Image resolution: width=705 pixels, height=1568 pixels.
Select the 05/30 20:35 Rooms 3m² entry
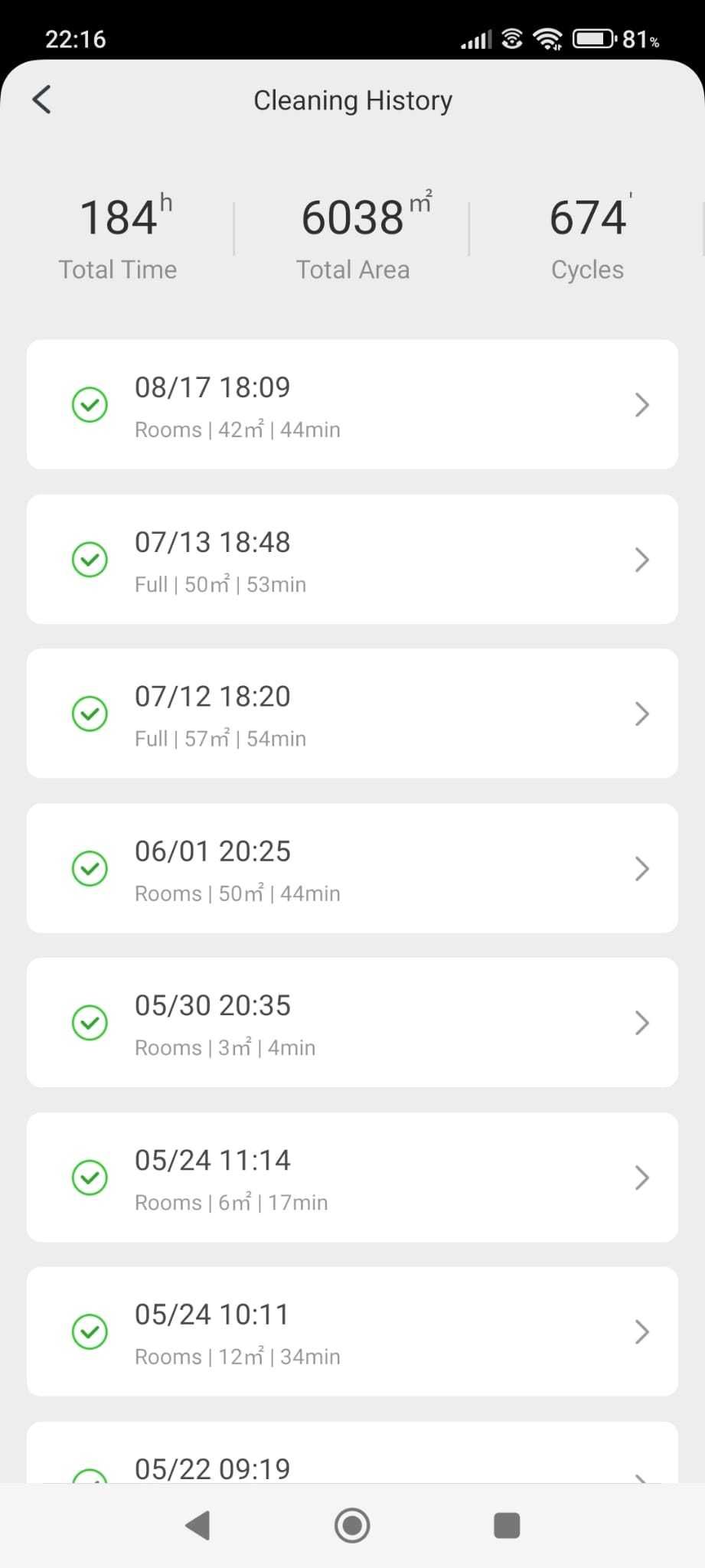(352, 1023)
